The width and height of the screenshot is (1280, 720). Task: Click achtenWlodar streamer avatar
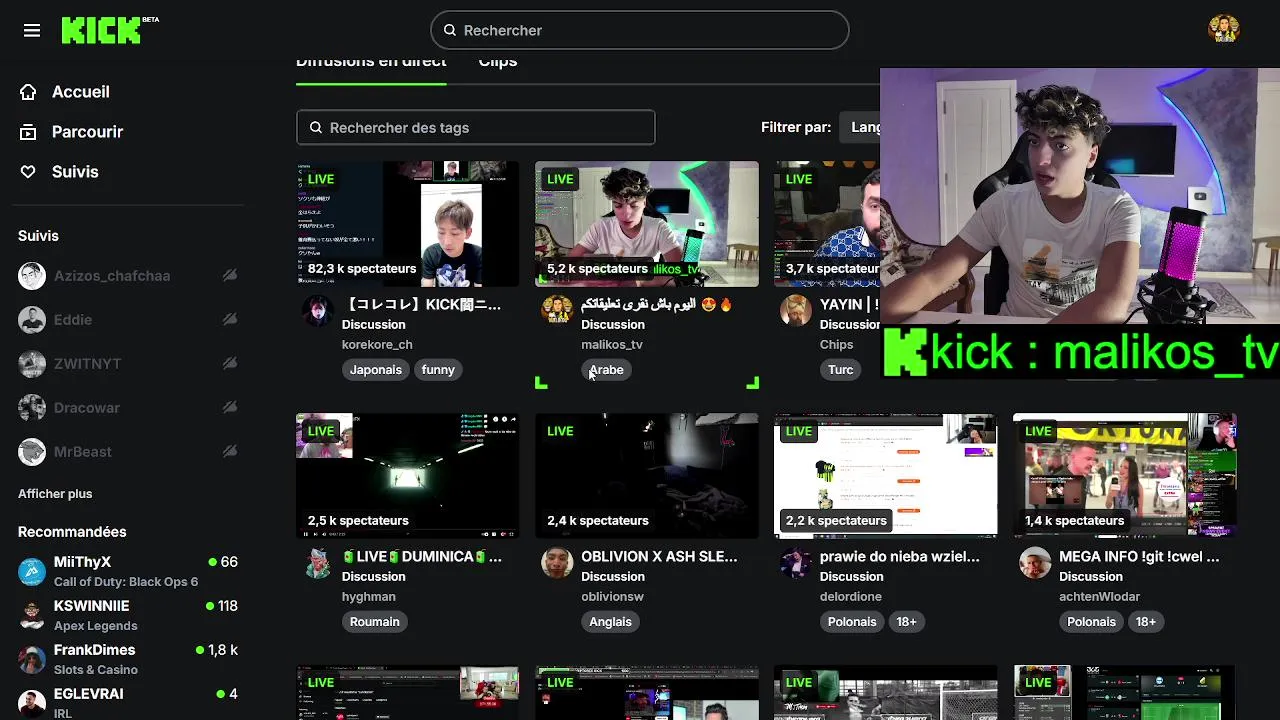click(1035, 562)
